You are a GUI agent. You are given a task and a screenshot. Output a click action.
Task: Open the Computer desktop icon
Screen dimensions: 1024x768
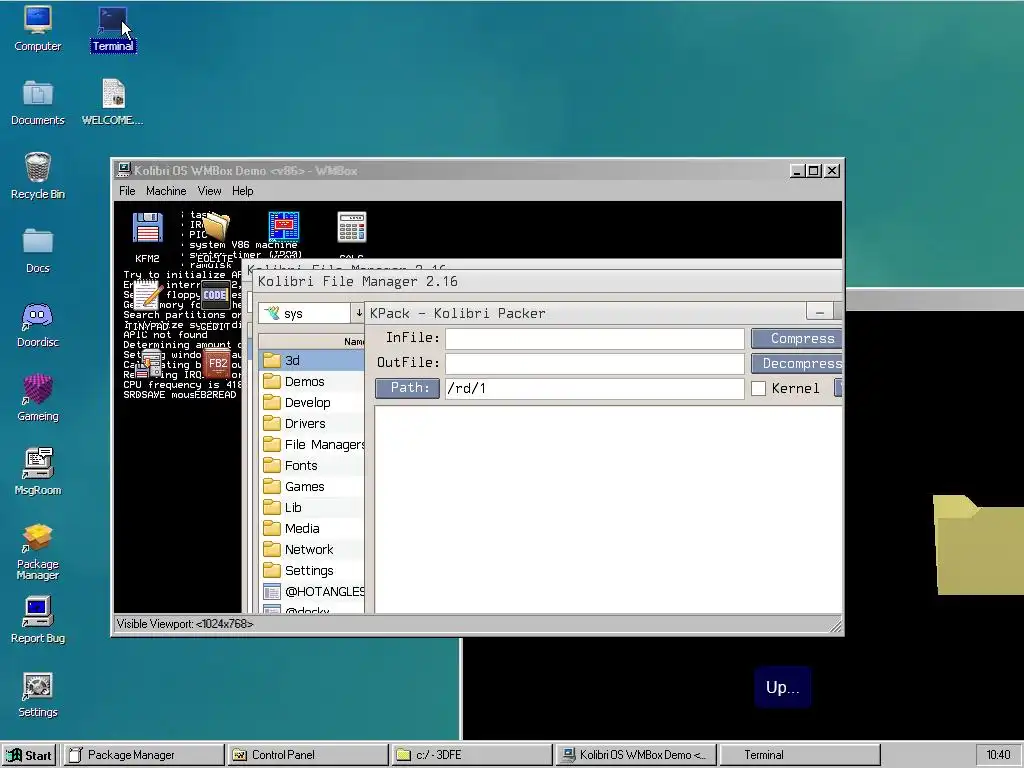[38, 29]
